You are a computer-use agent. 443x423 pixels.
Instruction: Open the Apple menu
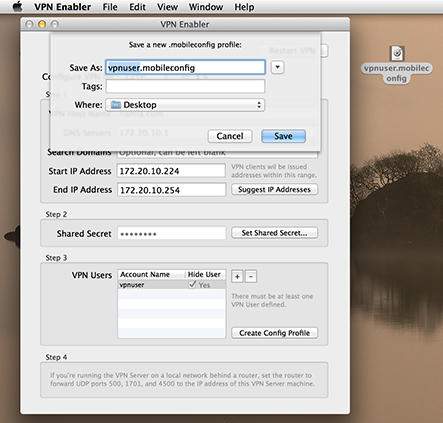(x=17, y=6)
